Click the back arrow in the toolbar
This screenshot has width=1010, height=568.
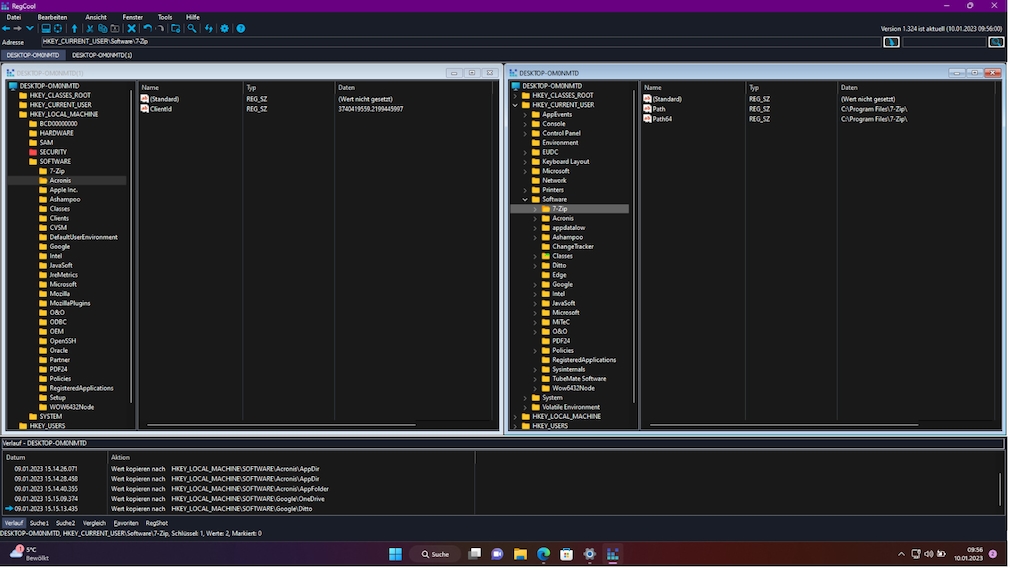6,29
